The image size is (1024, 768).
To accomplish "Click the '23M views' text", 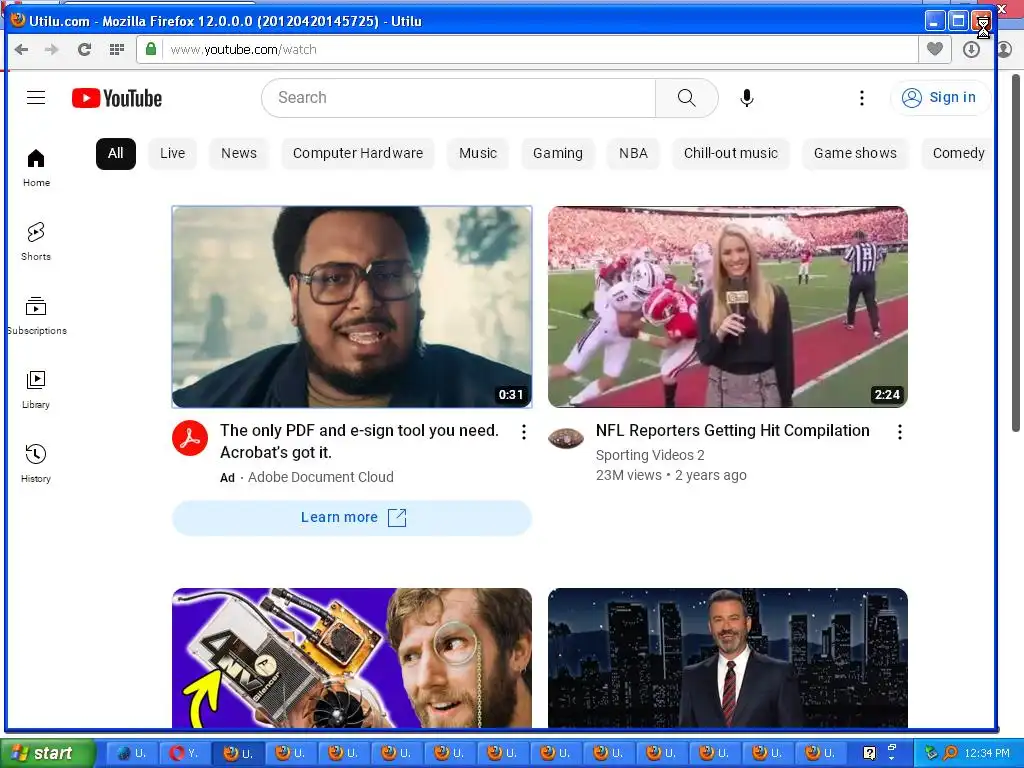I will (628, 475).
